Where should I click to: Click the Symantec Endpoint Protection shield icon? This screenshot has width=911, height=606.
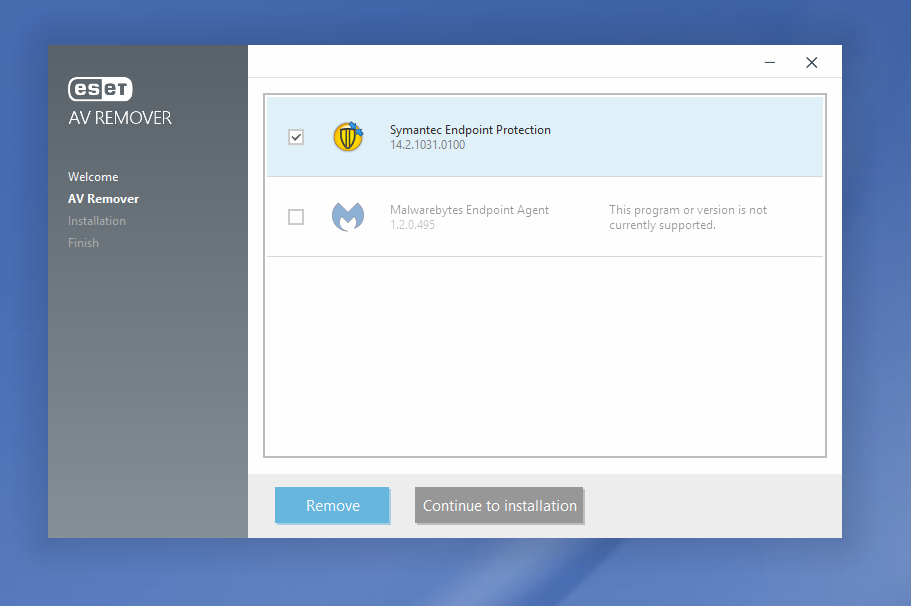coord(348,137)
